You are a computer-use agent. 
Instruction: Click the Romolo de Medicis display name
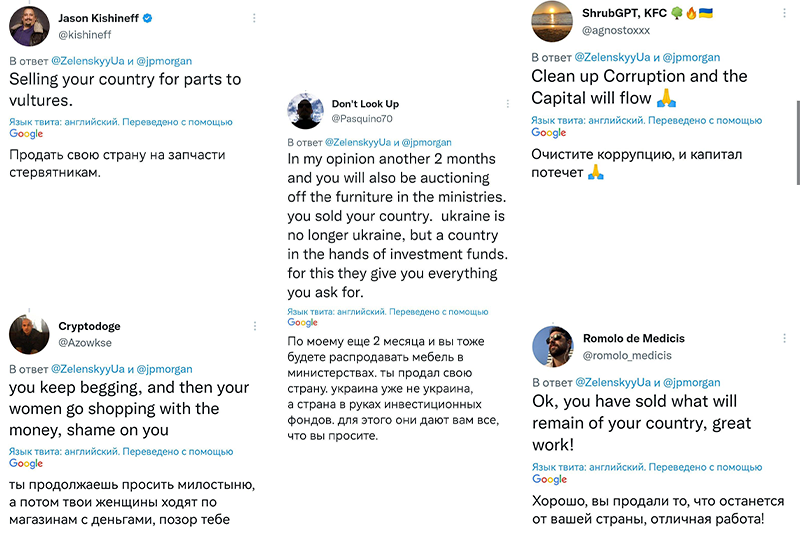point(634,338)
